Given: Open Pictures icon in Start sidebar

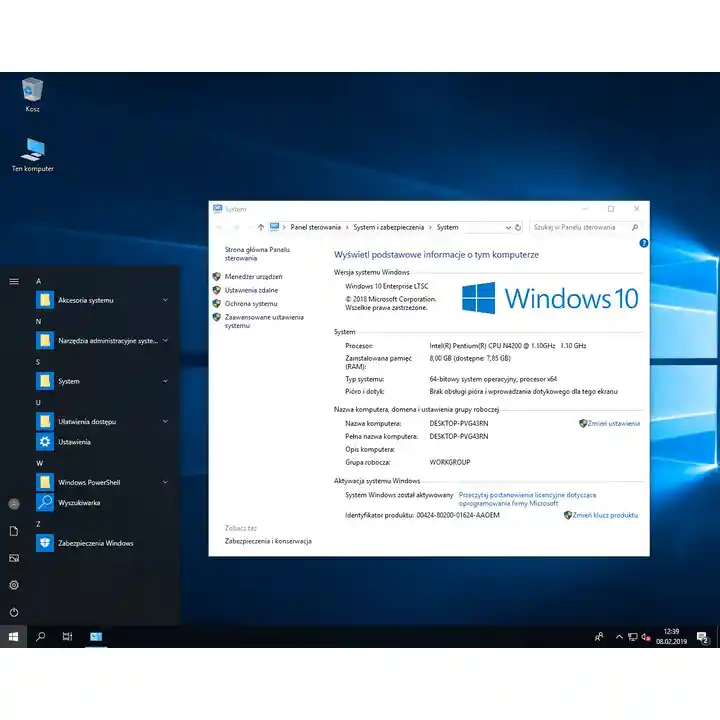Looking at the screenshot, I should [14, 558].
